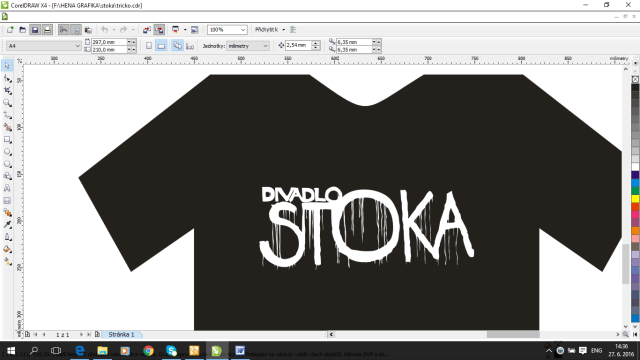Image resolution: width=640 pixels, height=360 pixels.
Task: Set page to Landscape orientation
Action: (161, 46)
